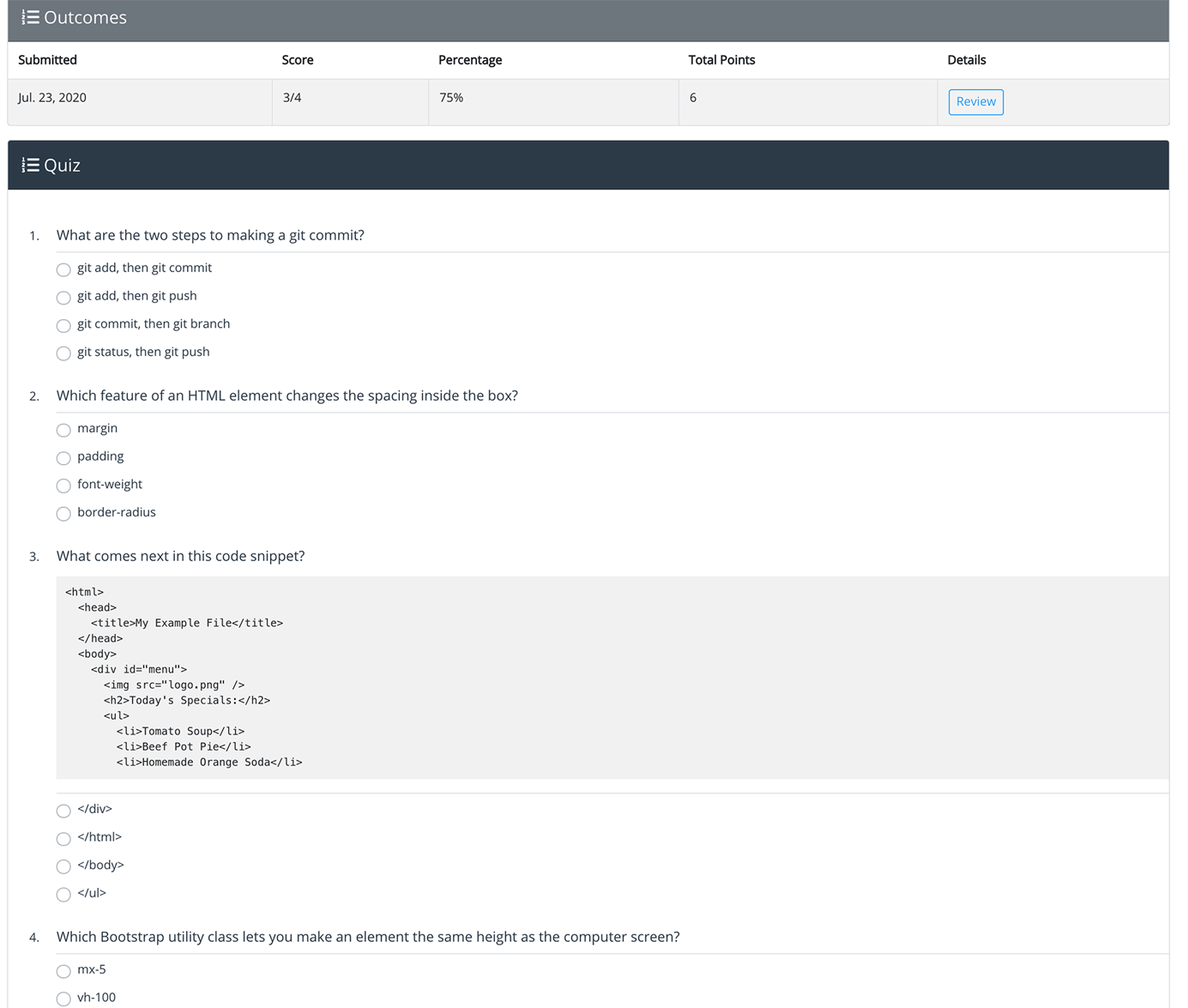
Task: Choose 'git add, then git push' answer
Action: [x=63, y=298]
